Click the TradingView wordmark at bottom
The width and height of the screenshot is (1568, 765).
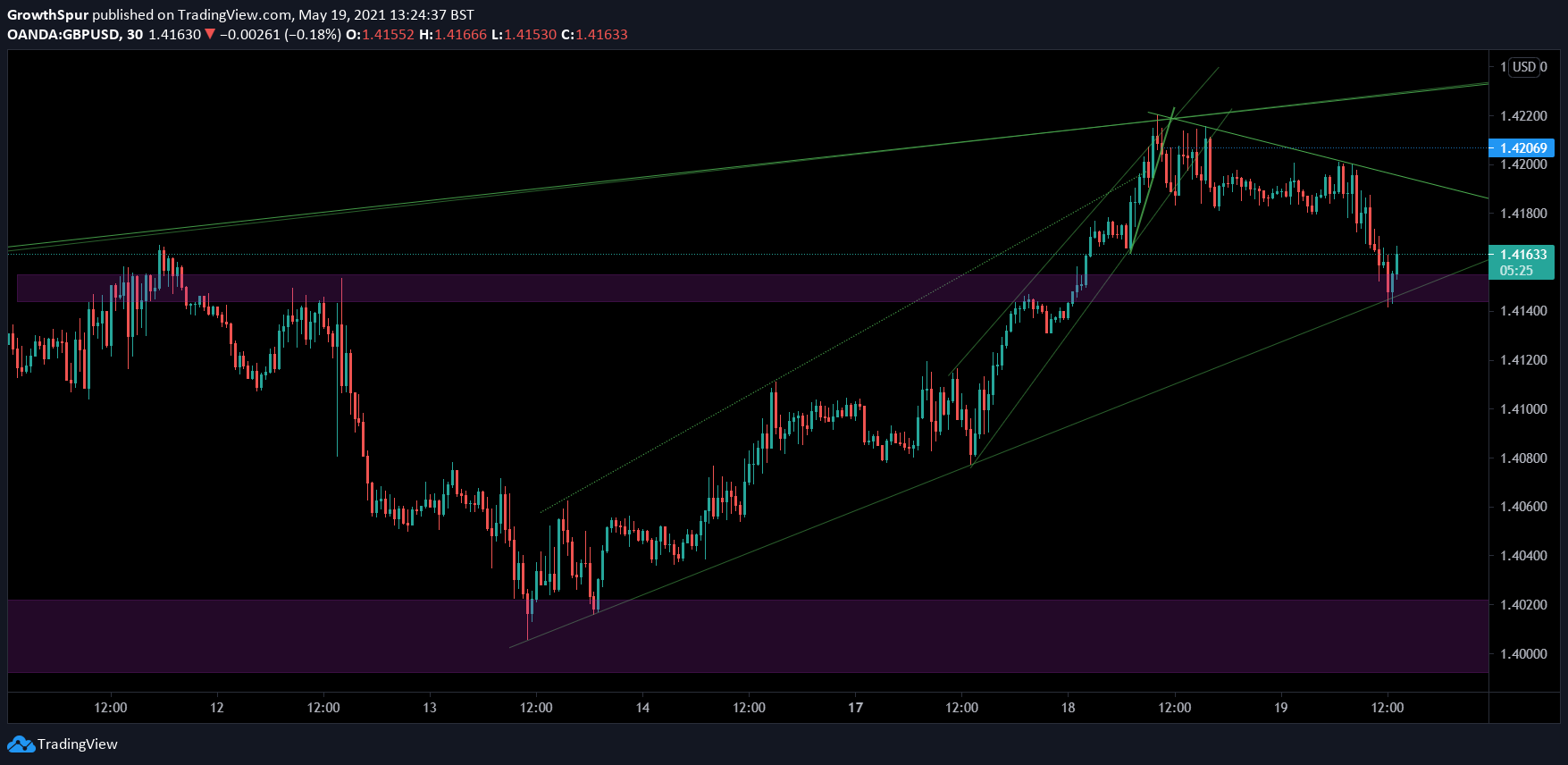tap(78, 744)
